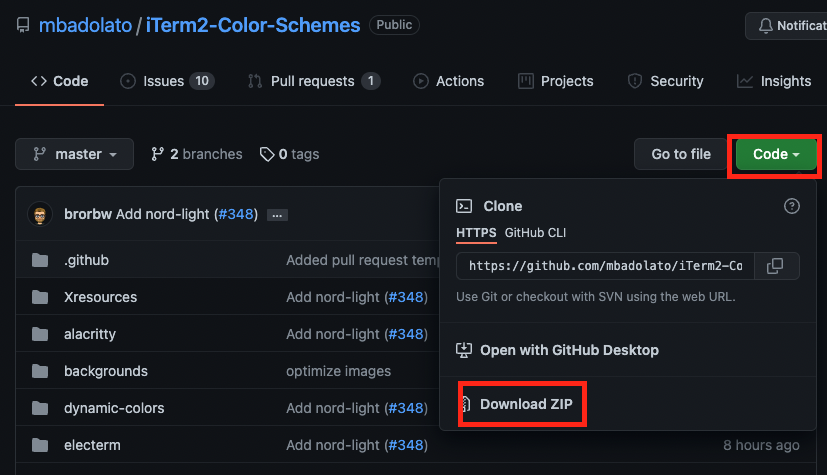Click the folder icon next to backgrounds

(40, 371)
